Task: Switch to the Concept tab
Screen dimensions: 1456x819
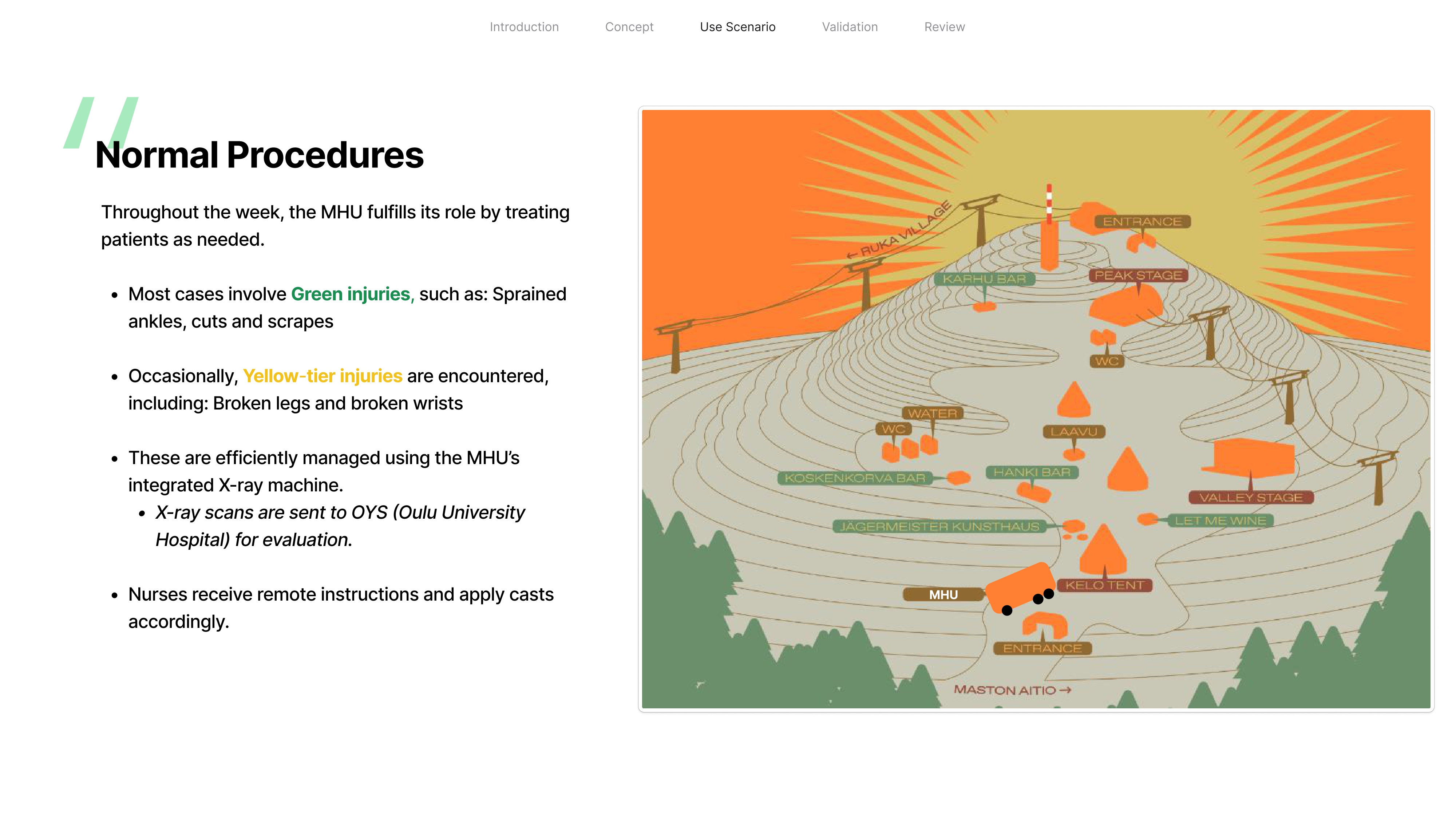Action: tap(629, 27)
